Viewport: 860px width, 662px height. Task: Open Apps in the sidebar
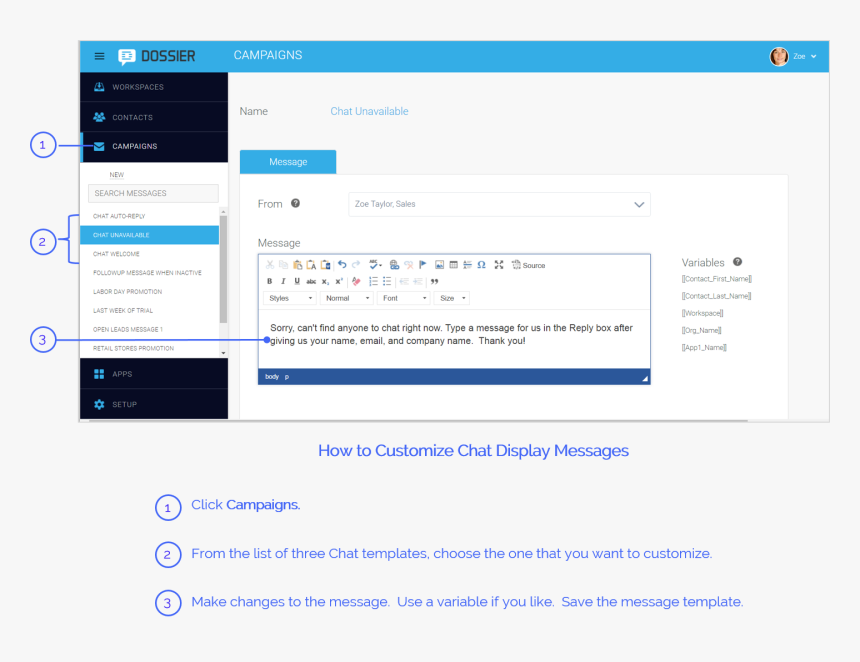pos(154,374)
